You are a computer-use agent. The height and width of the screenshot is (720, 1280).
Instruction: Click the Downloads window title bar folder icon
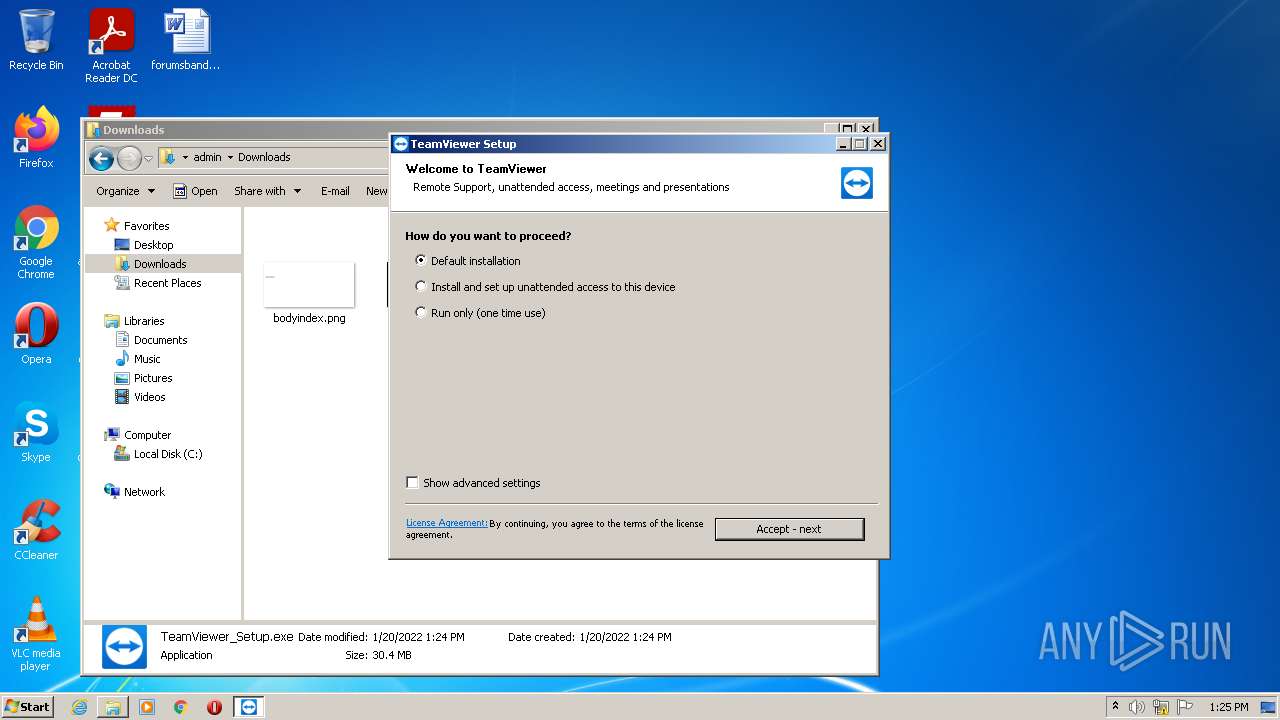pos(93,129)
